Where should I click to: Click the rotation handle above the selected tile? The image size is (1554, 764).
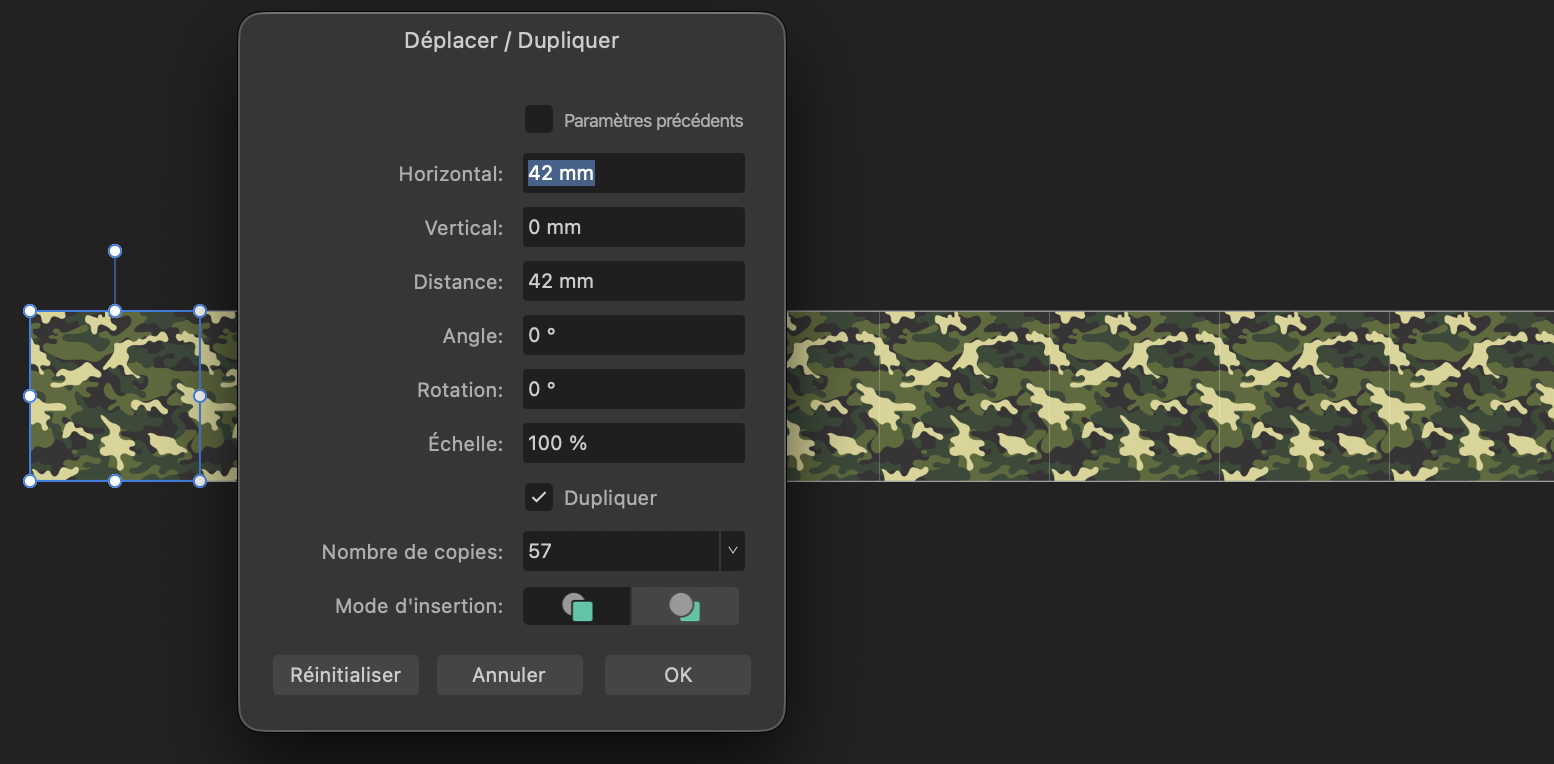click(x=115, y=251)
